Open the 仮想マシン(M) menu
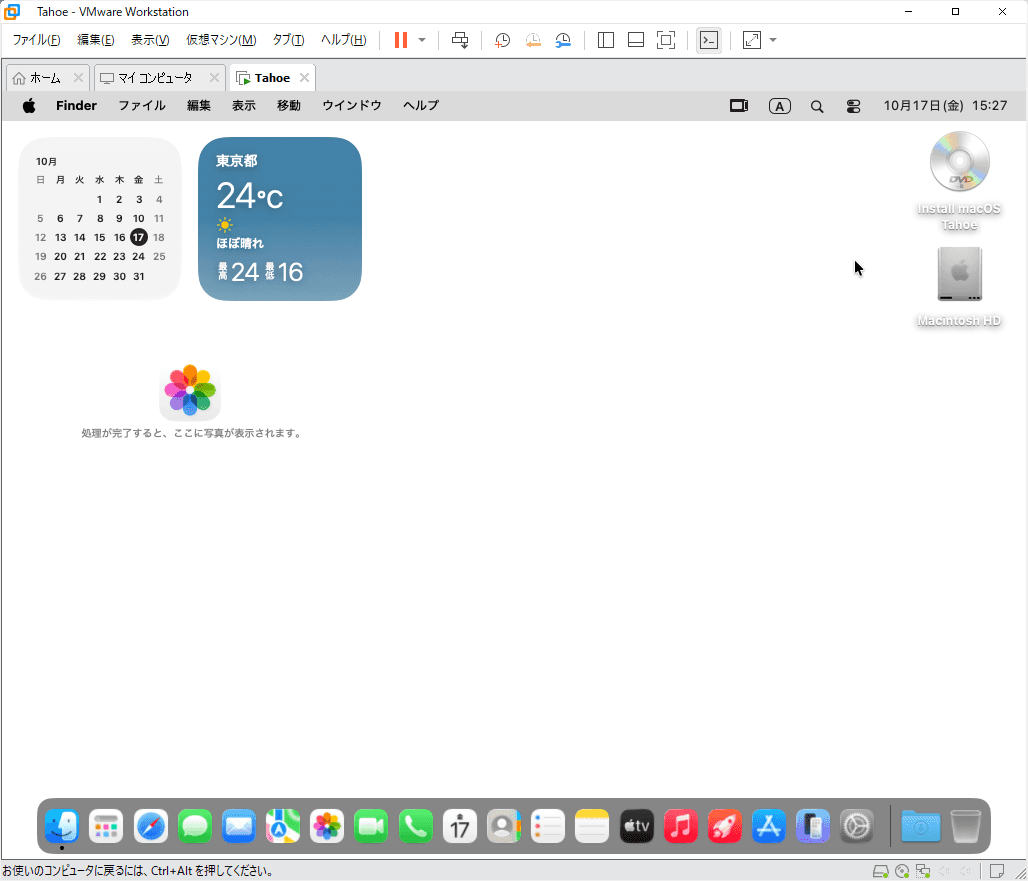 pyautogui.click(x=221, y=40)
